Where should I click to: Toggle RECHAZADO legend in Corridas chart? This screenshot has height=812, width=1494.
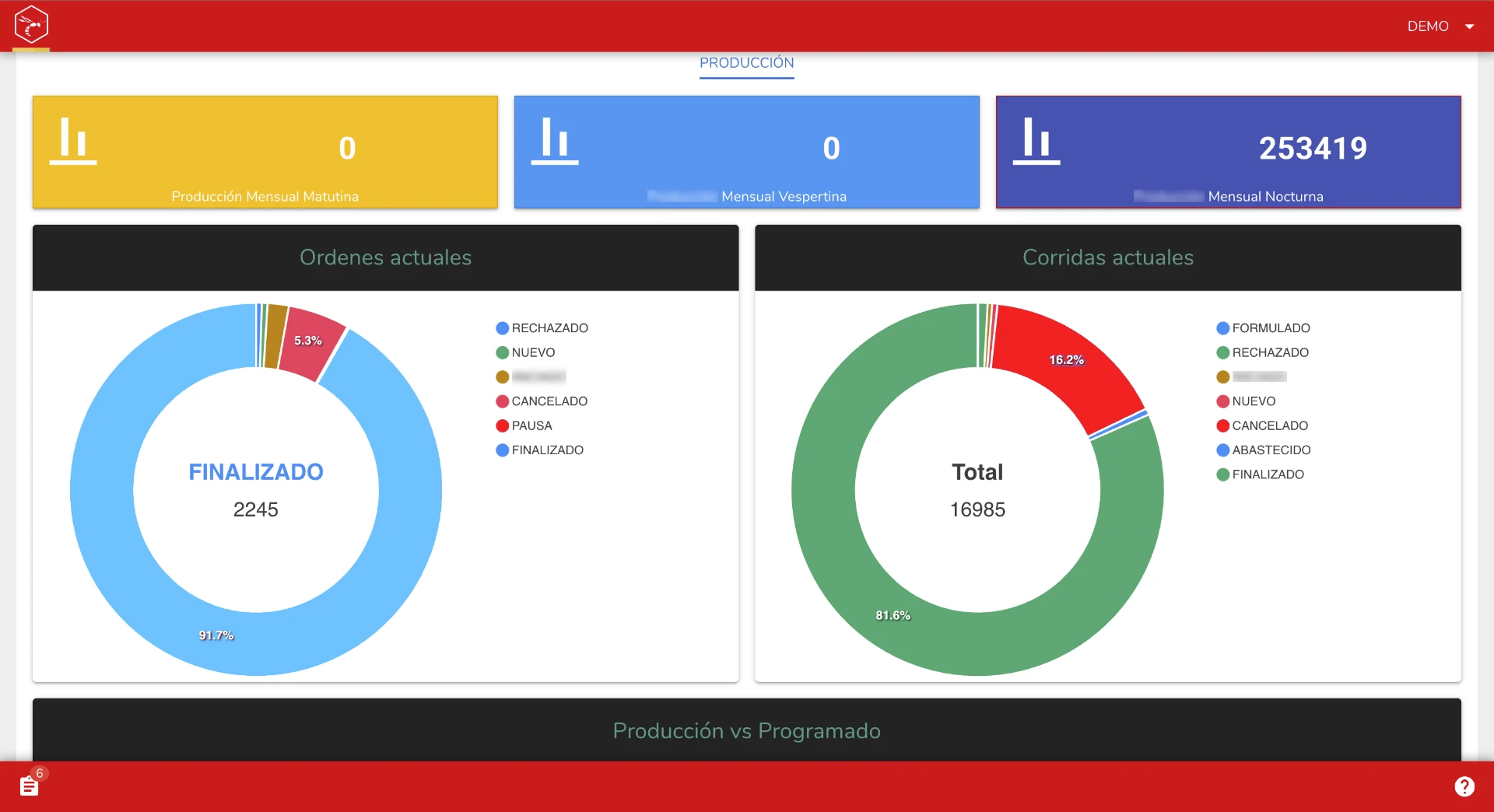[1263, 352]
